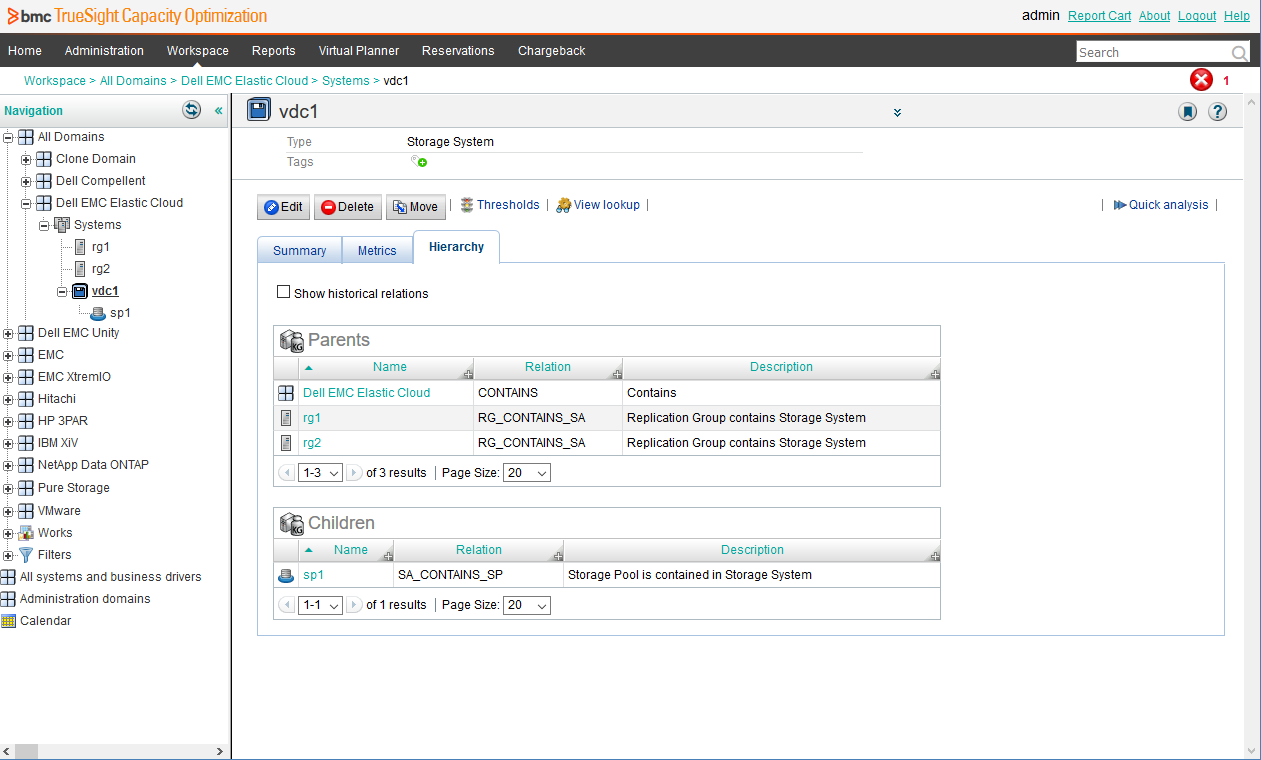Select sp1 in the navigation tree
1261x760 pixels.
click(x=120, y=313)
